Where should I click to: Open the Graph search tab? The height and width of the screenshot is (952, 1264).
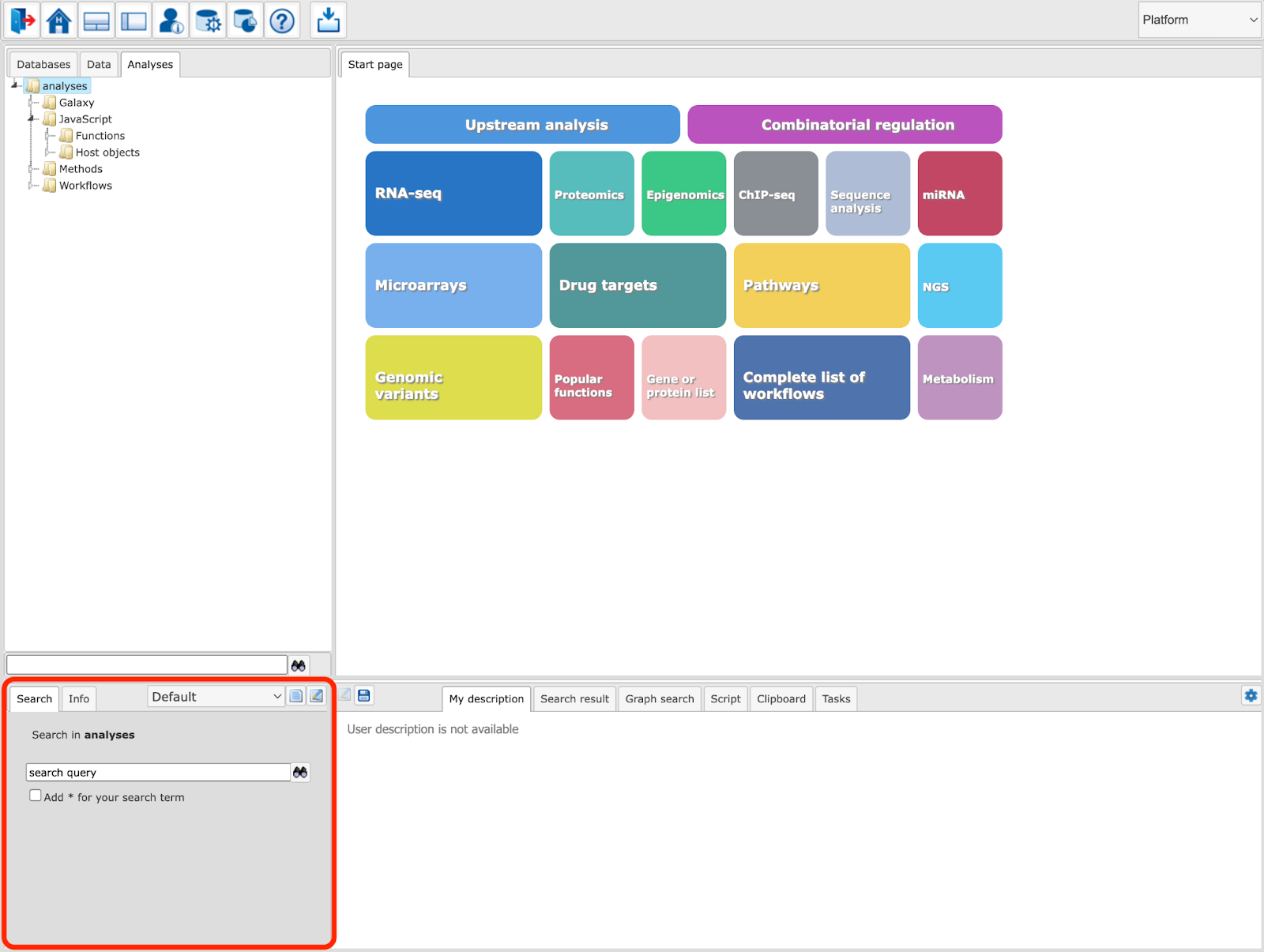point(660,698)
